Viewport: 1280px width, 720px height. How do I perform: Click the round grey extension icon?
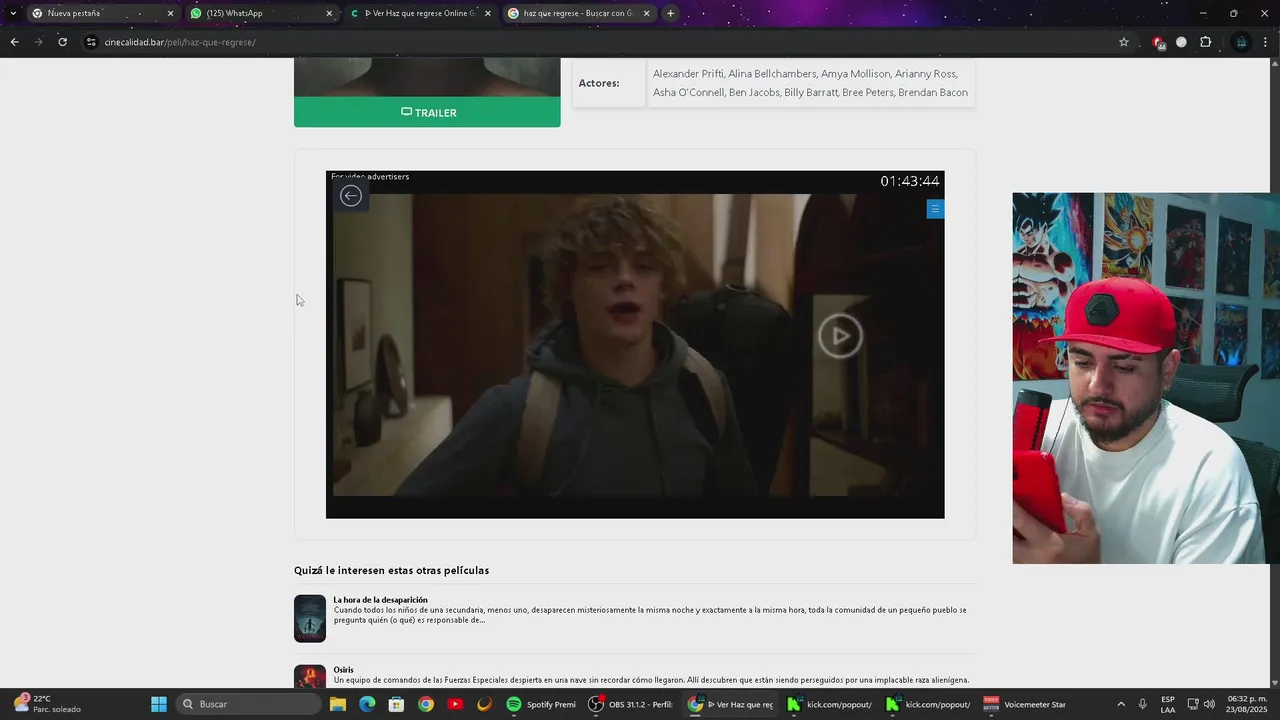[1181, 42]
